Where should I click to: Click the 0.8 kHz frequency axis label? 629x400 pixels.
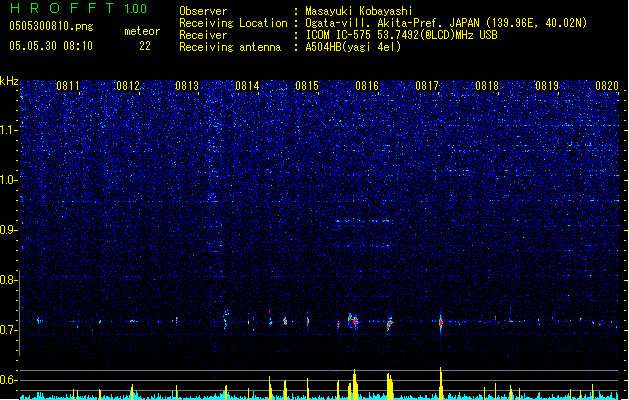pyautogui.click(x=8, y=280)
